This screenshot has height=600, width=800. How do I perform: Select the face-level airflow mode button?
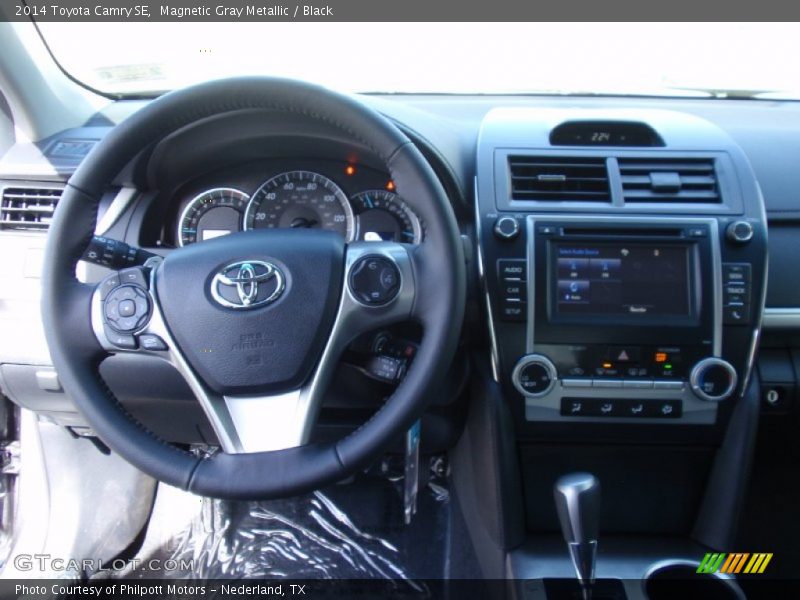tap(577, 409)
